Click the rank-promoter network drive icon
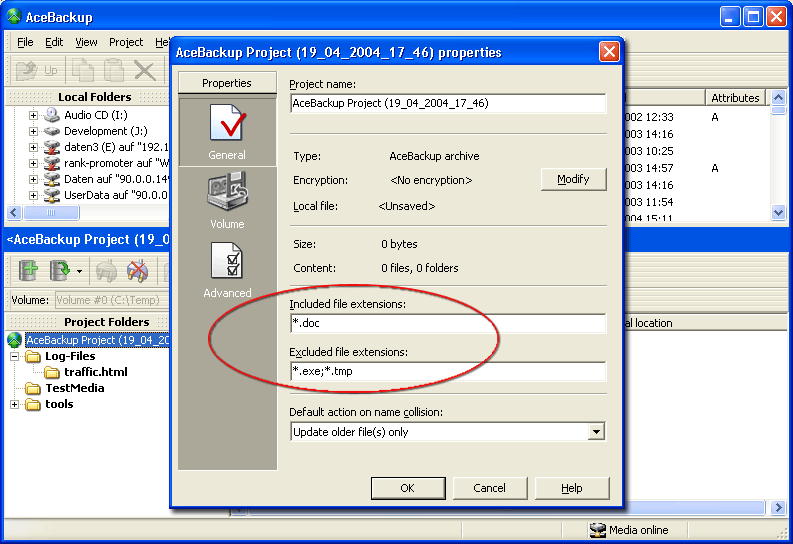This screenshot has width=793, height=544. (52, 163)
